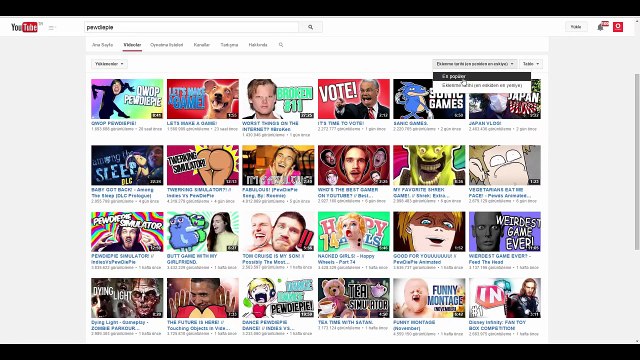This screenshot has height=360, width=640.
Task: Open the Funny Montage thumbnail
Action: tap(429, 298)
